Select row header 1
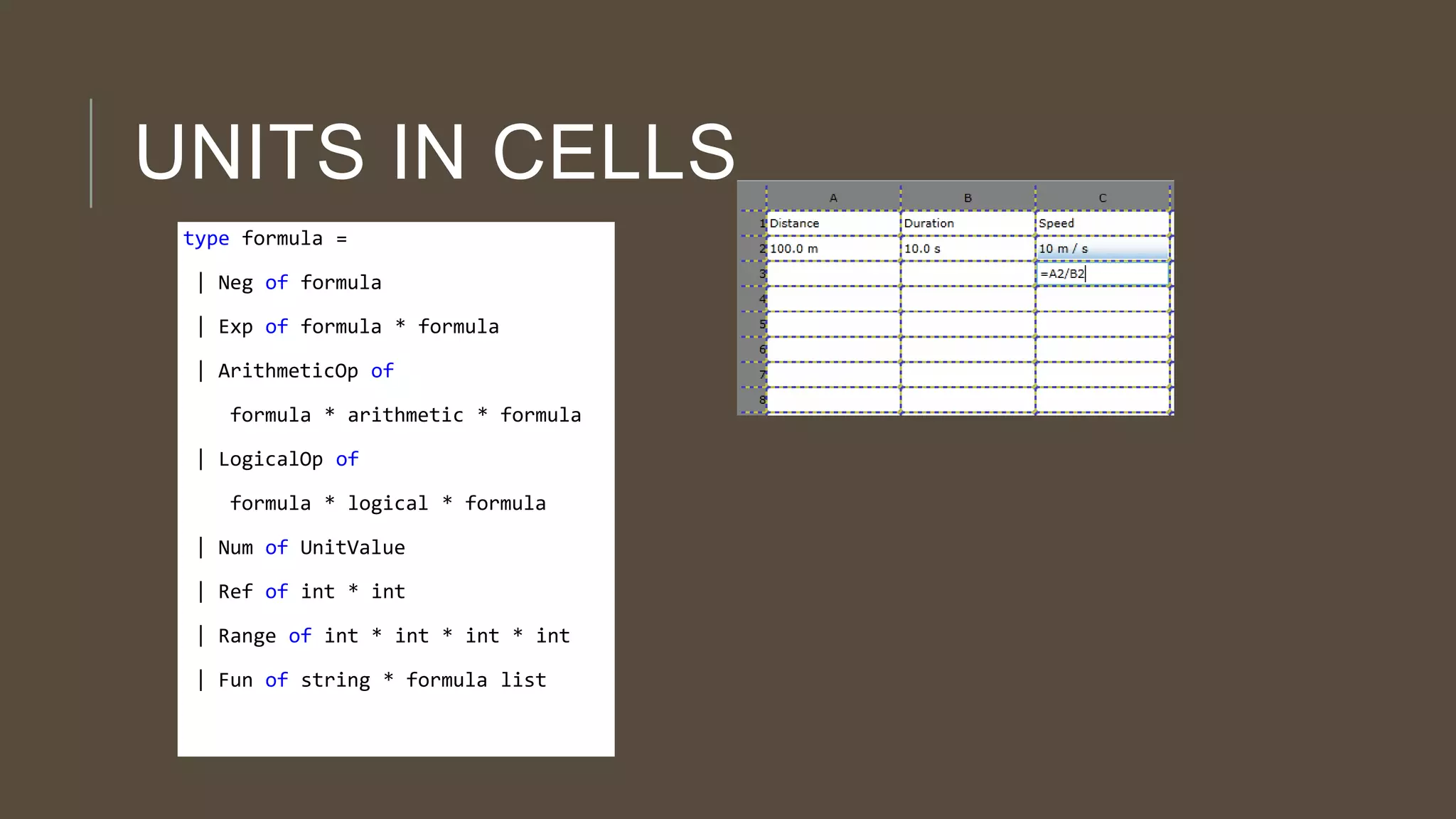Viewport: 1456px width, 819px height. pos(753,223)
